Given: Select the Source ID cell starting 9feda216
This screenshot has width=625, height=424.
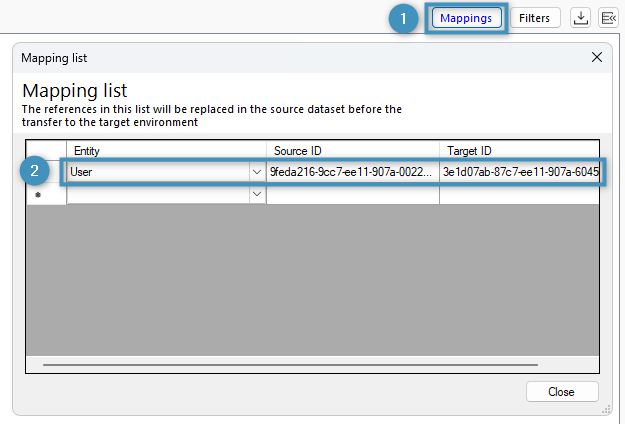Looking at the screenshot, I should [x=353, y=172].
